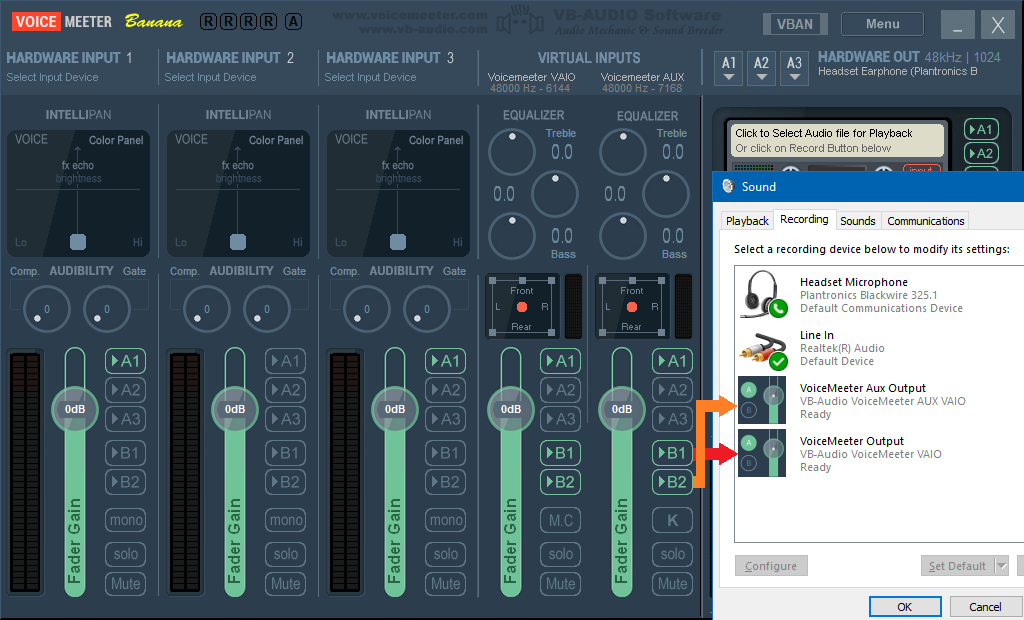1024x620 pixels.
Task: Click Hardware Input 2 IntelliPan panel
Action: click(238, 193)
